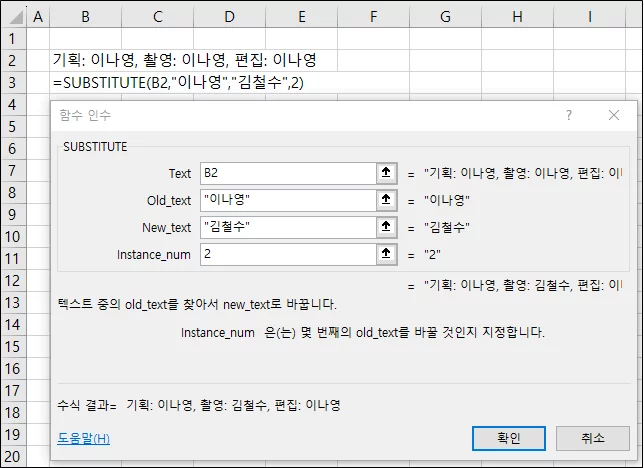Select column C header

click(x=157, y=17)
